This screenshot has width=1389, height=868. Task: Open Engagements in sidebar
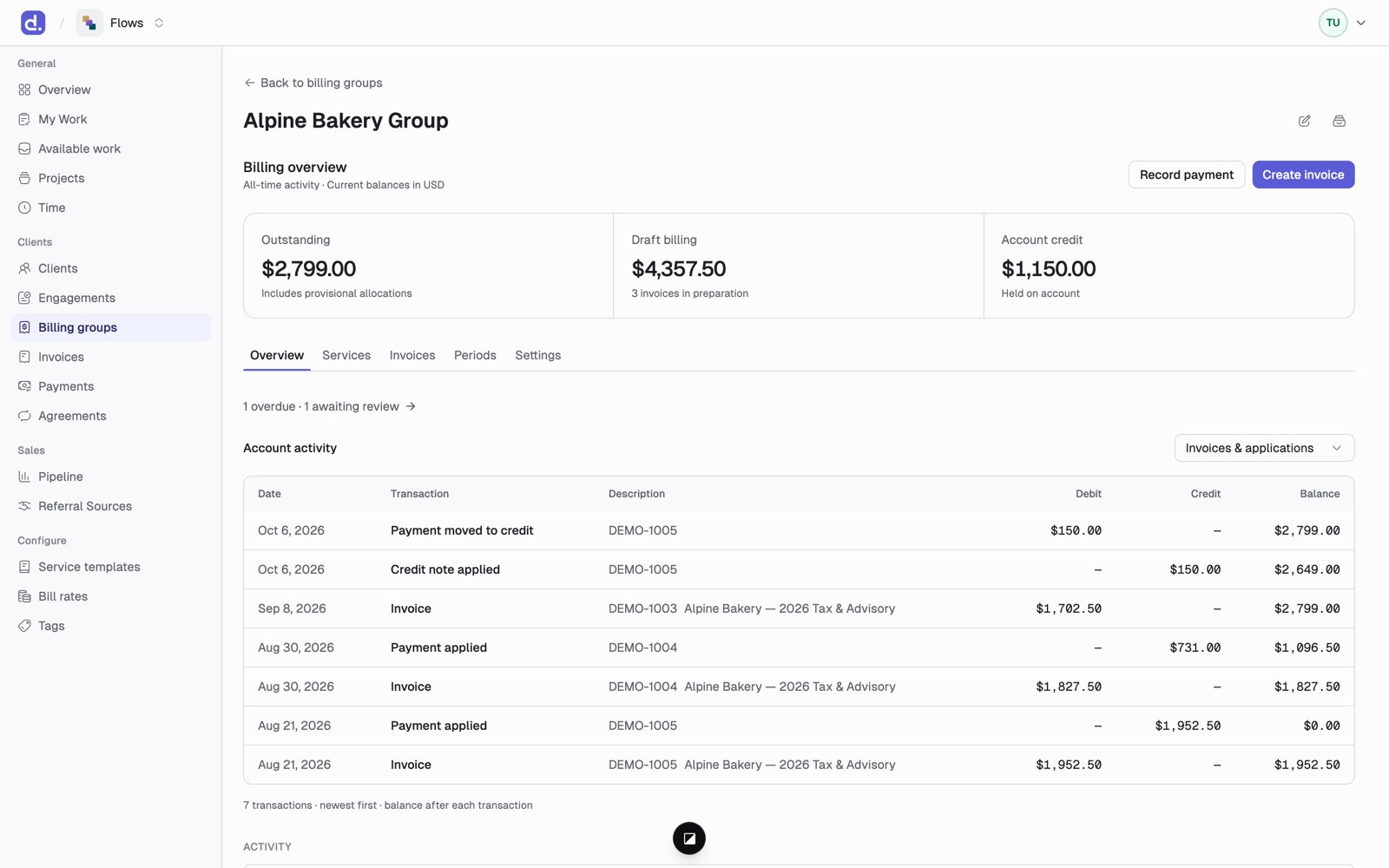point(110,298)
